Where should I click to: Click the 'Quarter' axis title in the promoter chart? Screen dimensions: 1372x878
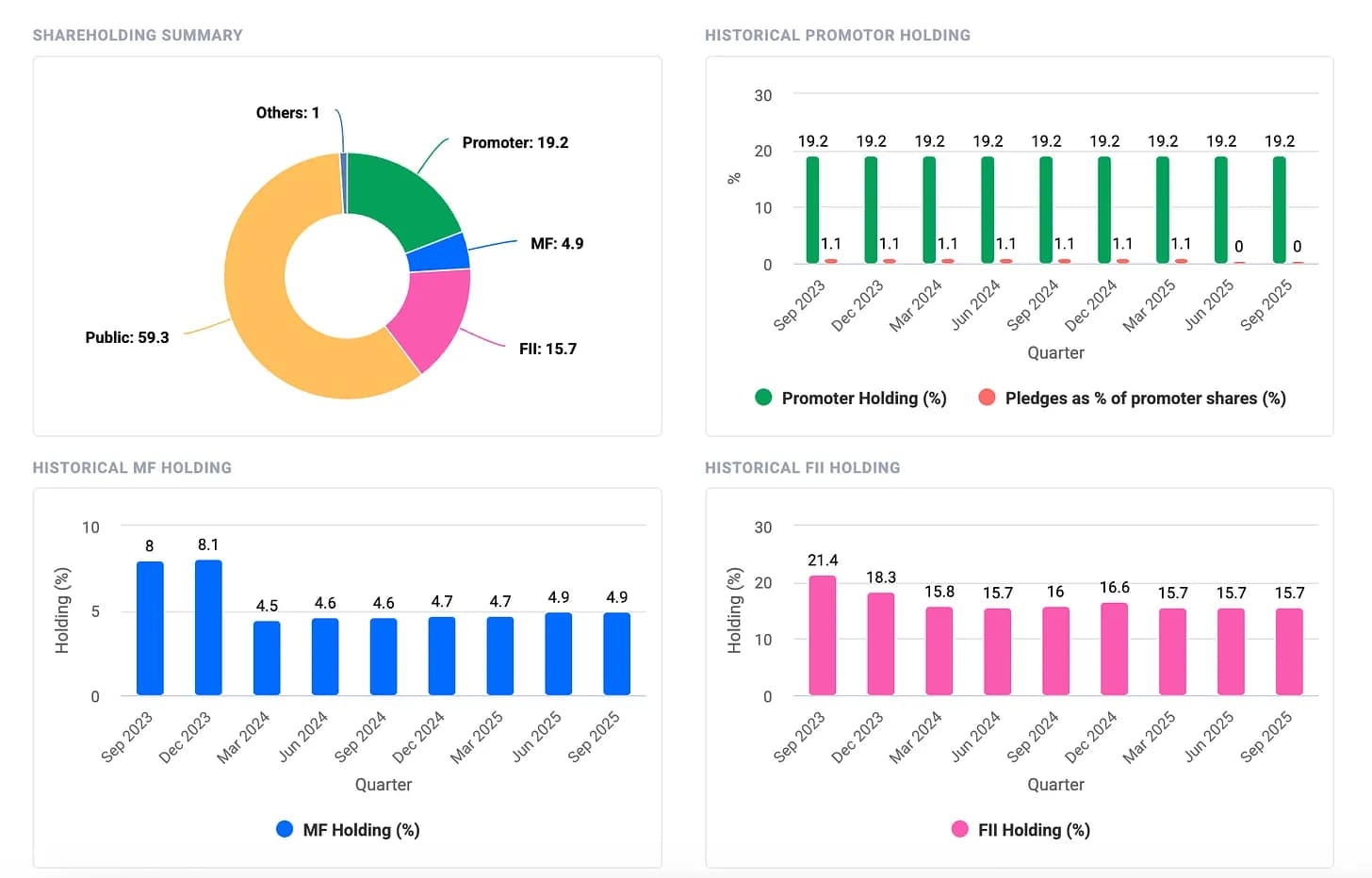tap(1055, 352)
